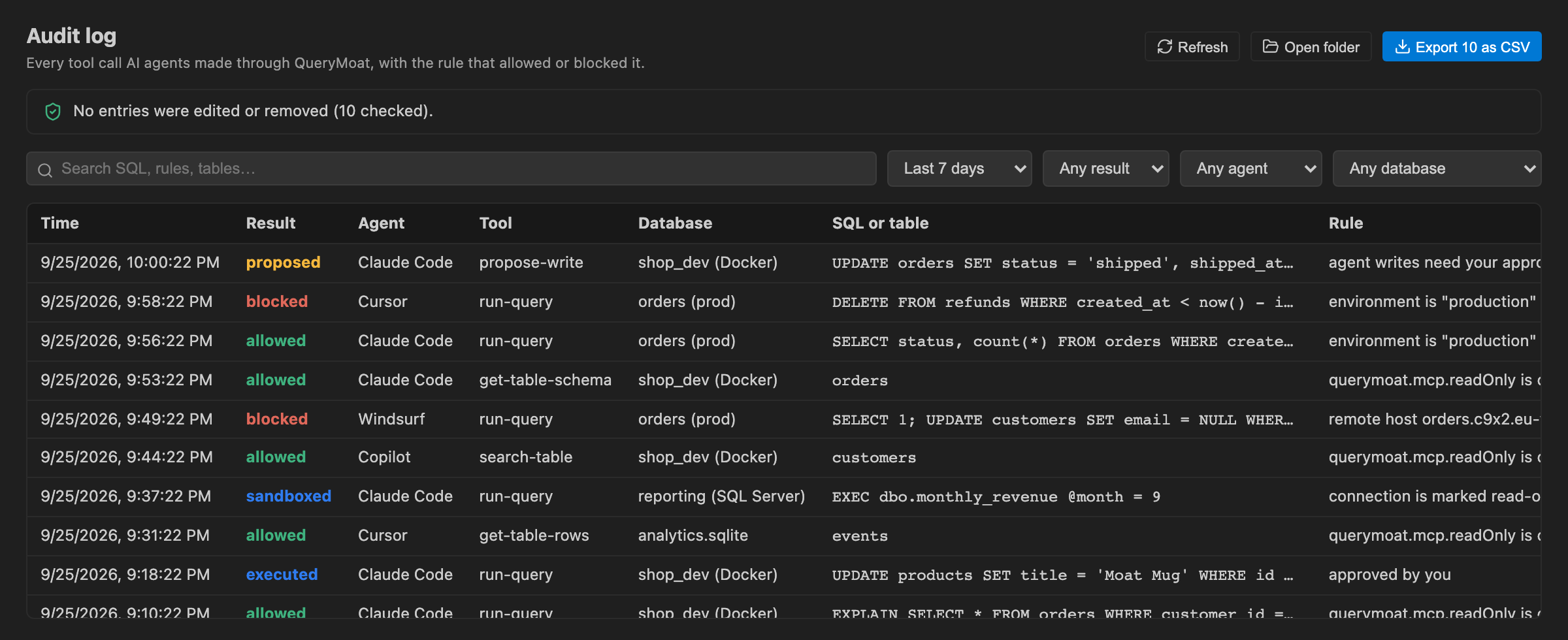Click the UPDATE products SET title SQL
The image size is (1568, 640).
pos(1062,575)
